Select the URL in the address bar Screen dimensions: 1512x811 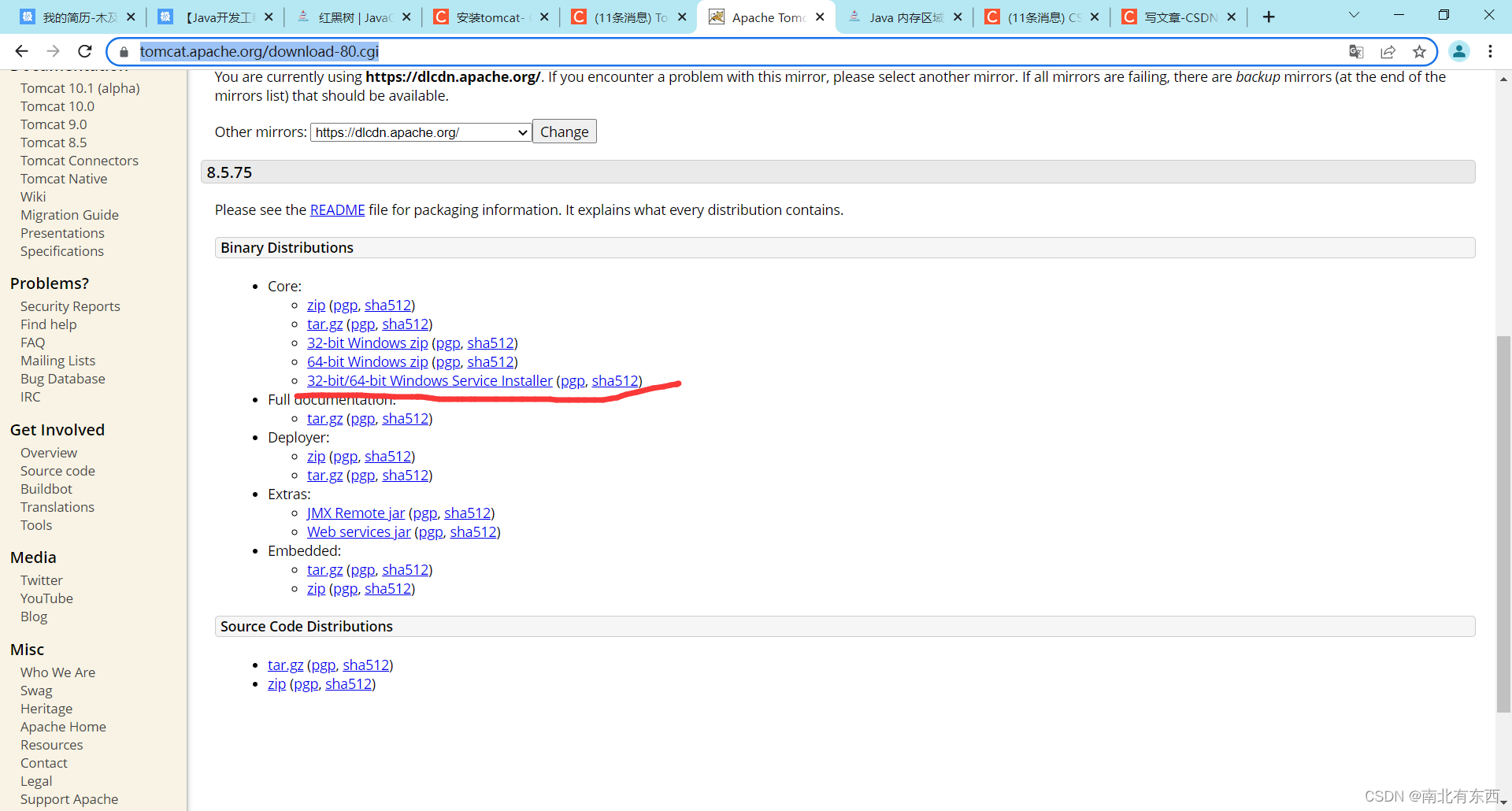tap(259, 51)
